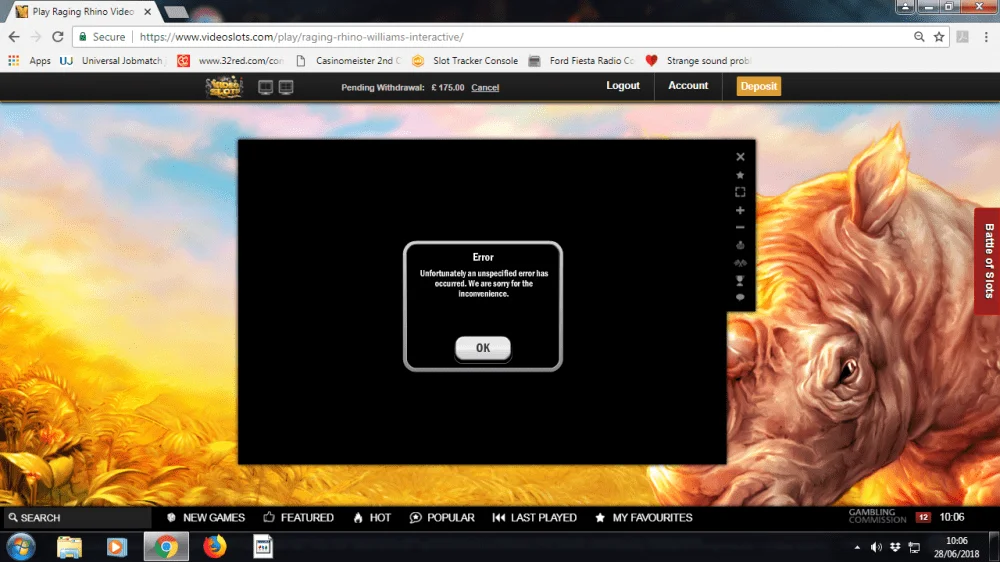Open the Universal Jobmatch bookmark

112,61
